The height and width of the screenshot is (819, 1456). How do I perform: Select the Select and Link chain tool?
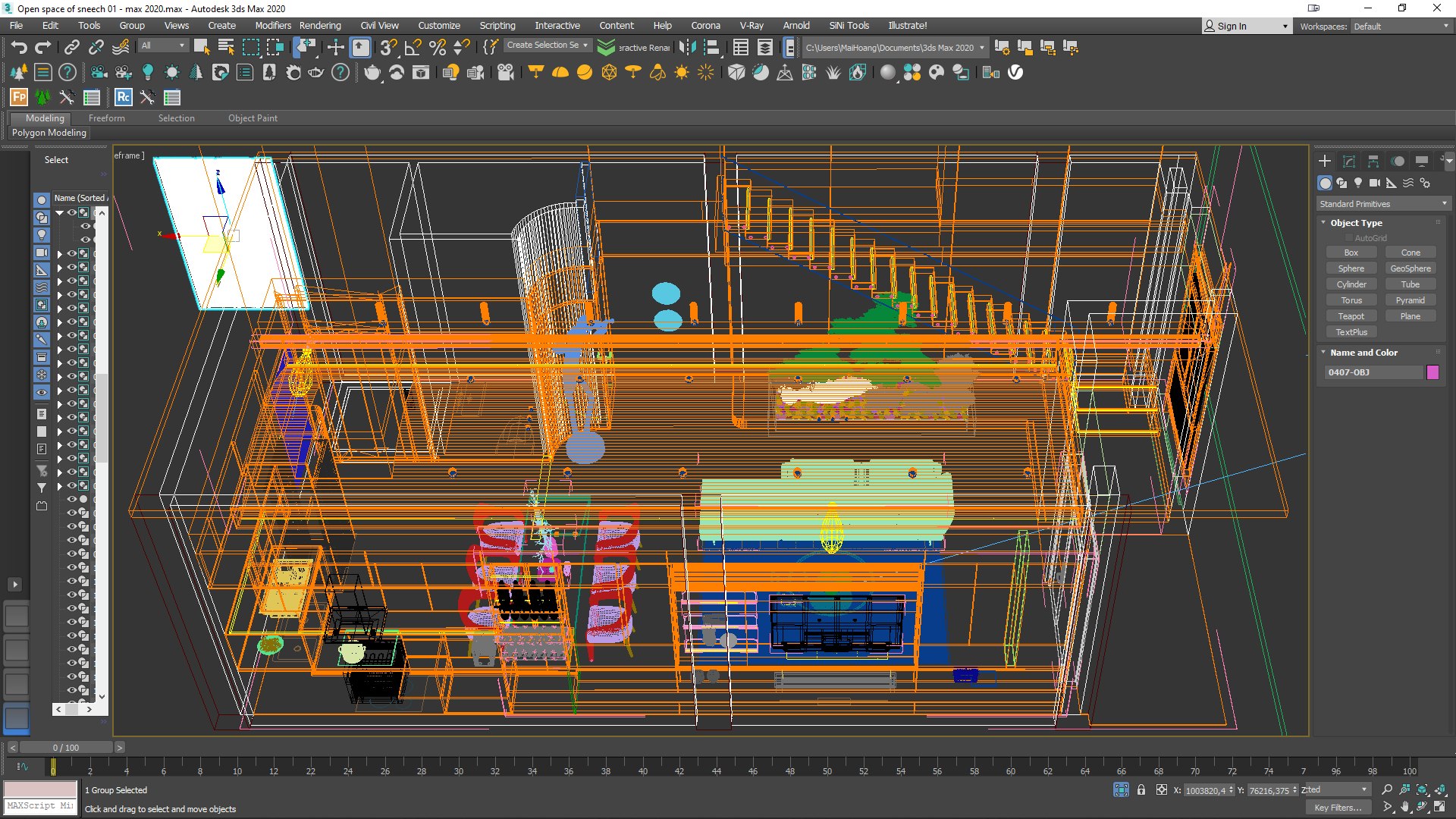71,48
